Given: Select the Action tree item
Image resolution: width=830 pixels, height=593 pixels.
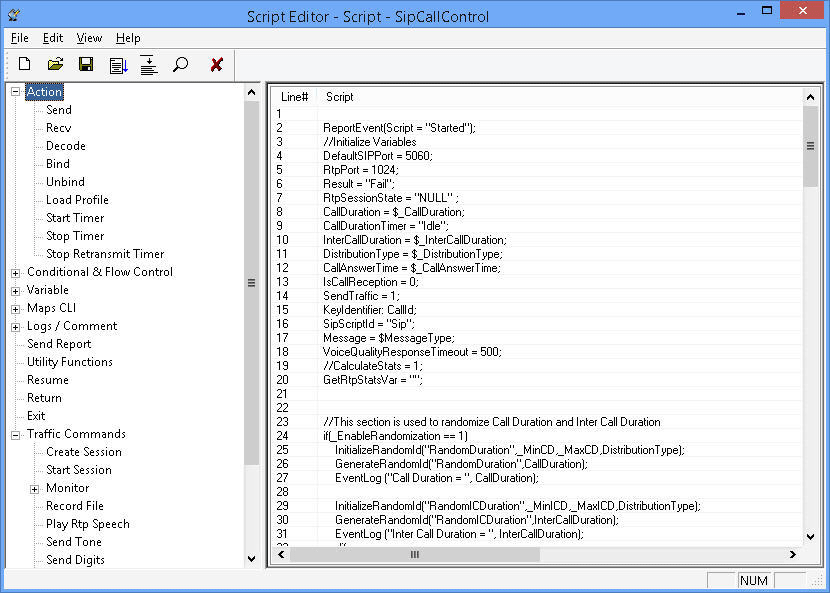Looking at the screenshot, I should click(44, 92).
